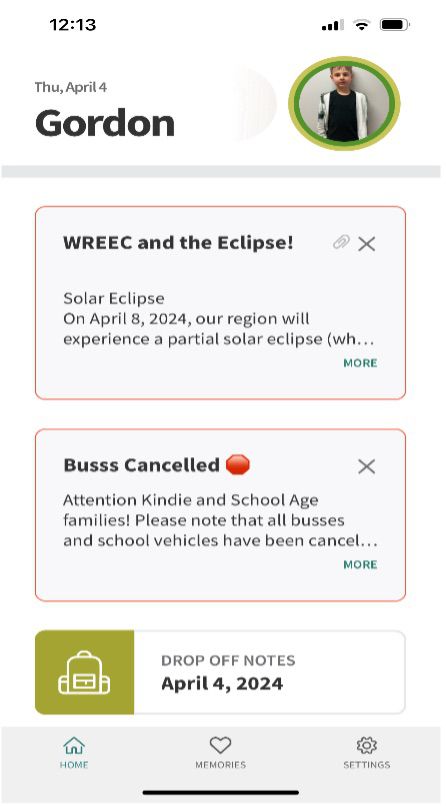Tap the Memories heart icon
The width and height of the screenshot is (446, 806).
pyautogui.click(x=220, y=745)
